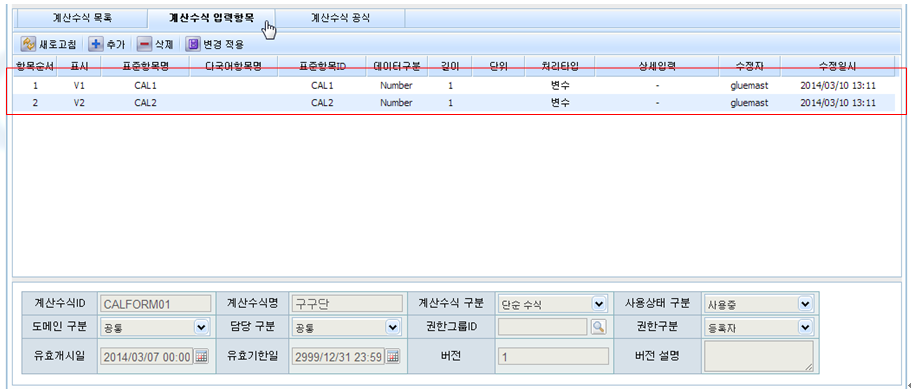Screen dimensions: 911x391
Task: Click the 변경 적용 save icon
Action: (x=192, y=44)
